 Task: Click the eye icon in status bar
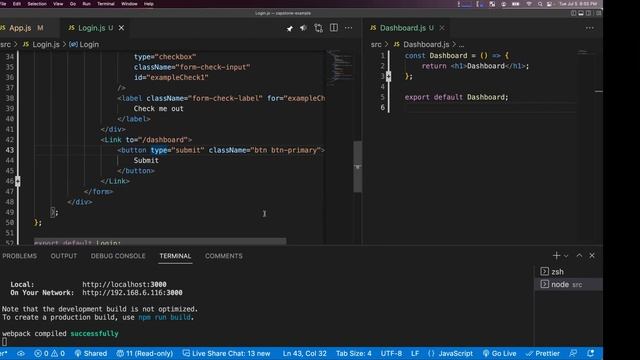21,353
